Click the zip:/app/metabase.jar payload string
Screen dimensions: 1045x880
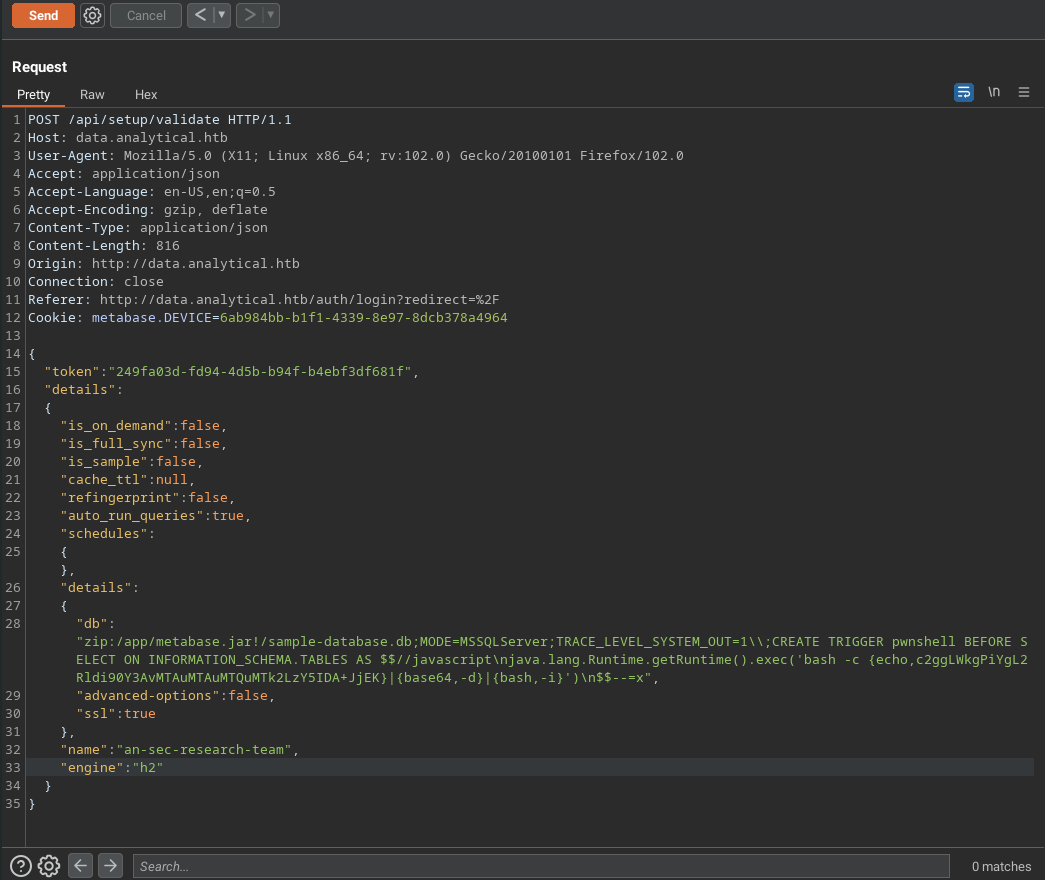tap(552, 659)
